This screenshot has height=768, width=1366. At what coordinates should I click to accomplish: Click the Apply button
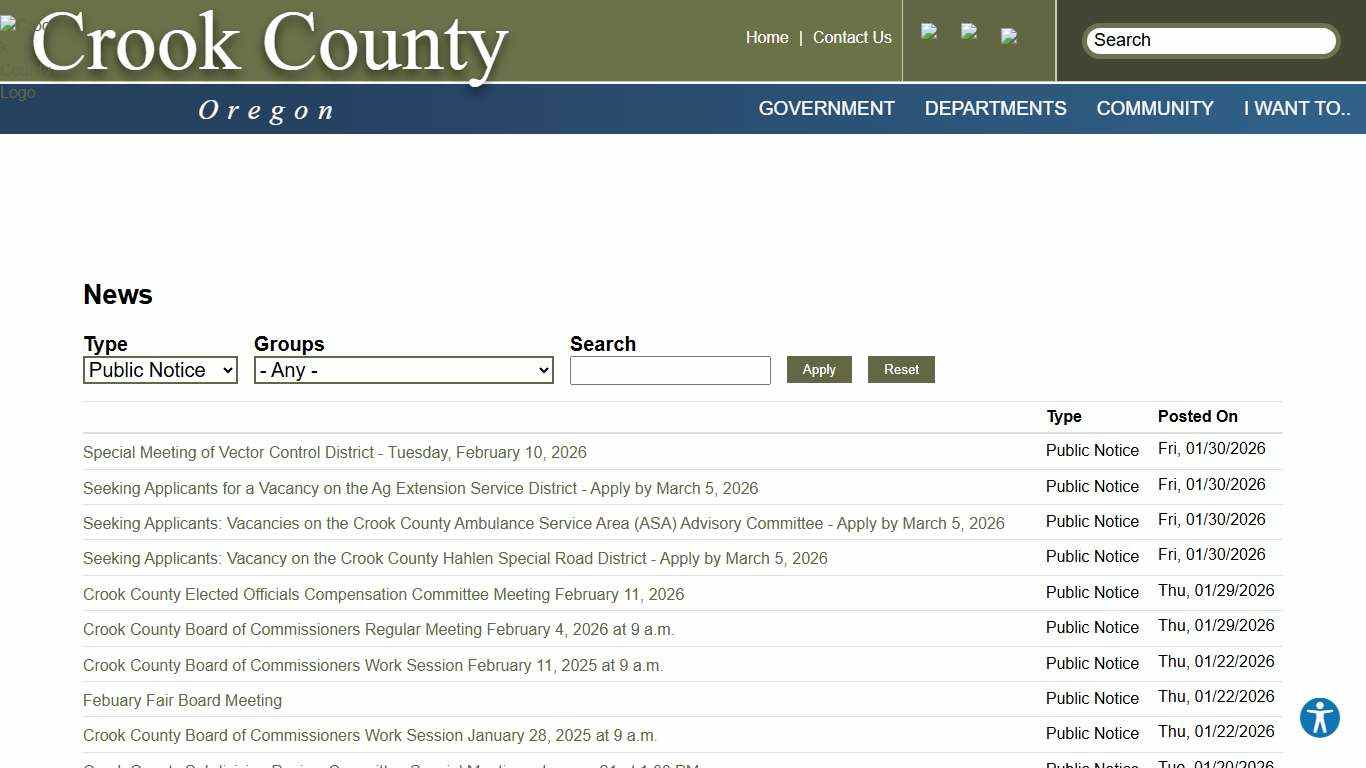click(x=818, y=369)
